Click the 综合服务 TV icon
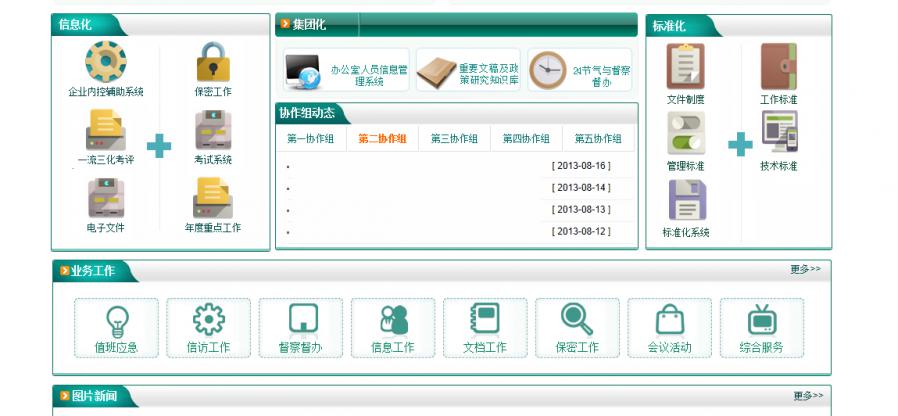 coord(761,320)
